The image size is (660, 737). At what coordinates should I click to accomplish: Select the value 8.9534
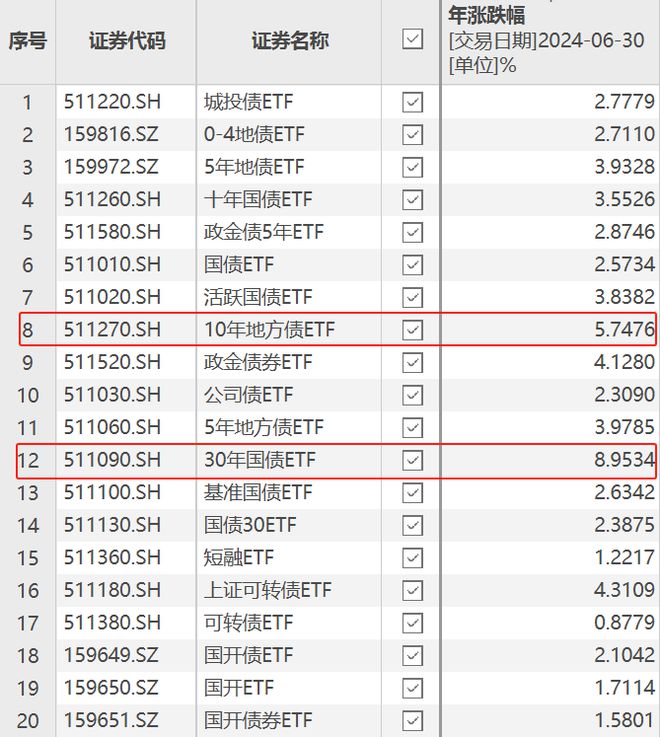coord(624,460)
